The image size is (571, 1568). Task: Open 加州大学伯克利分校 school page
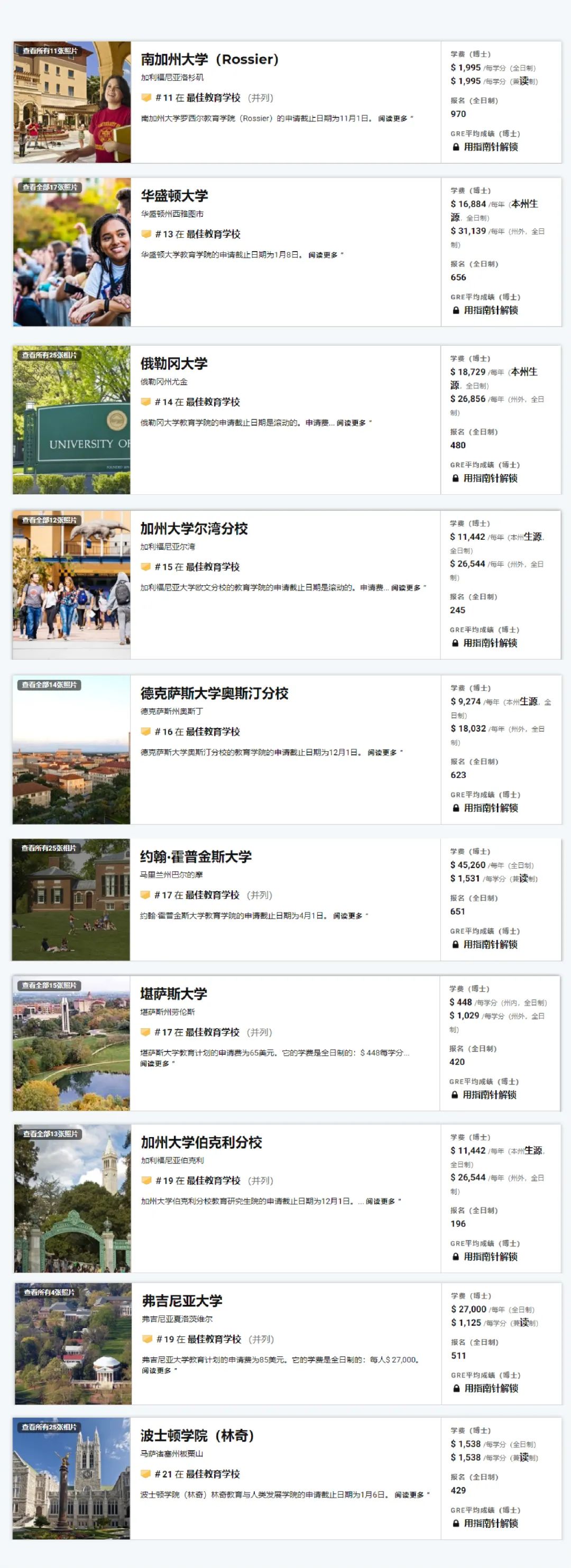click(x=201, y=1142)
